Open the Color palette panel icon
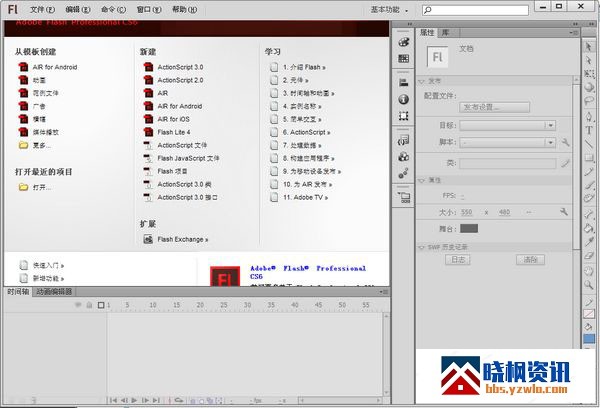600x408 pixels. 403,42
